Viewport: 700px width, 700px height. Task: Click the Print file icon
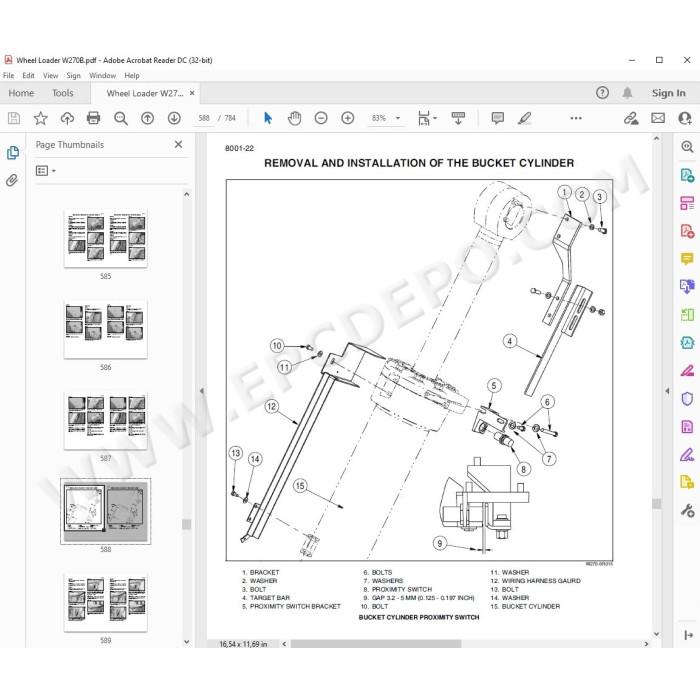point(93,118)
